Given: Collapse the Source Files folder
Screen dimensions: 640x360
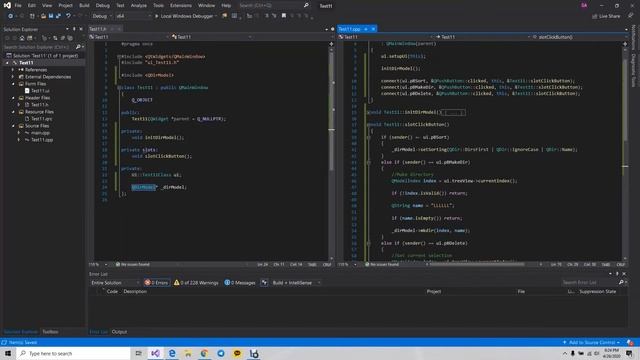Looking at the screenshot, I should (13, 126).
